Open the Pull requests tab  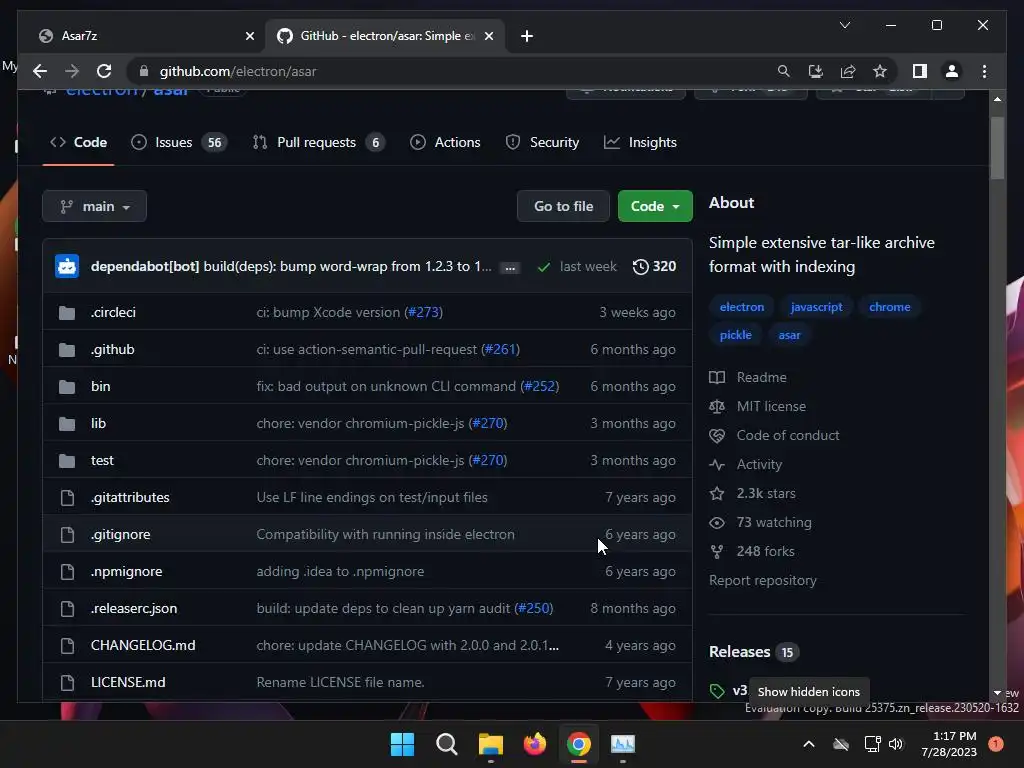pos(319,142)
